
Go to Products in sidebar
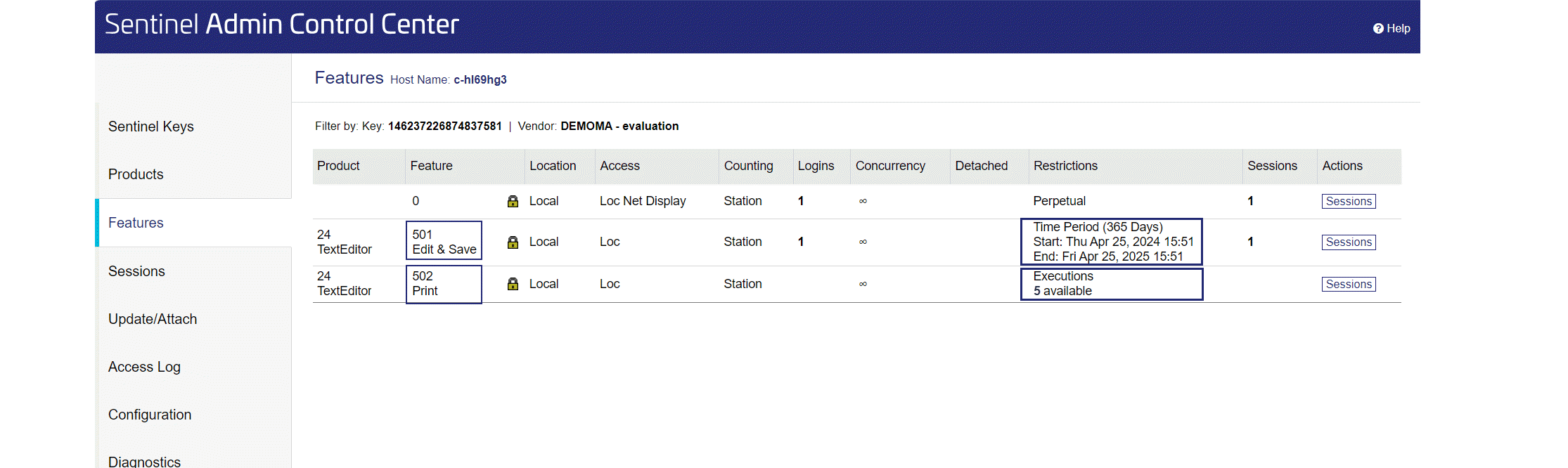[136, 174]
